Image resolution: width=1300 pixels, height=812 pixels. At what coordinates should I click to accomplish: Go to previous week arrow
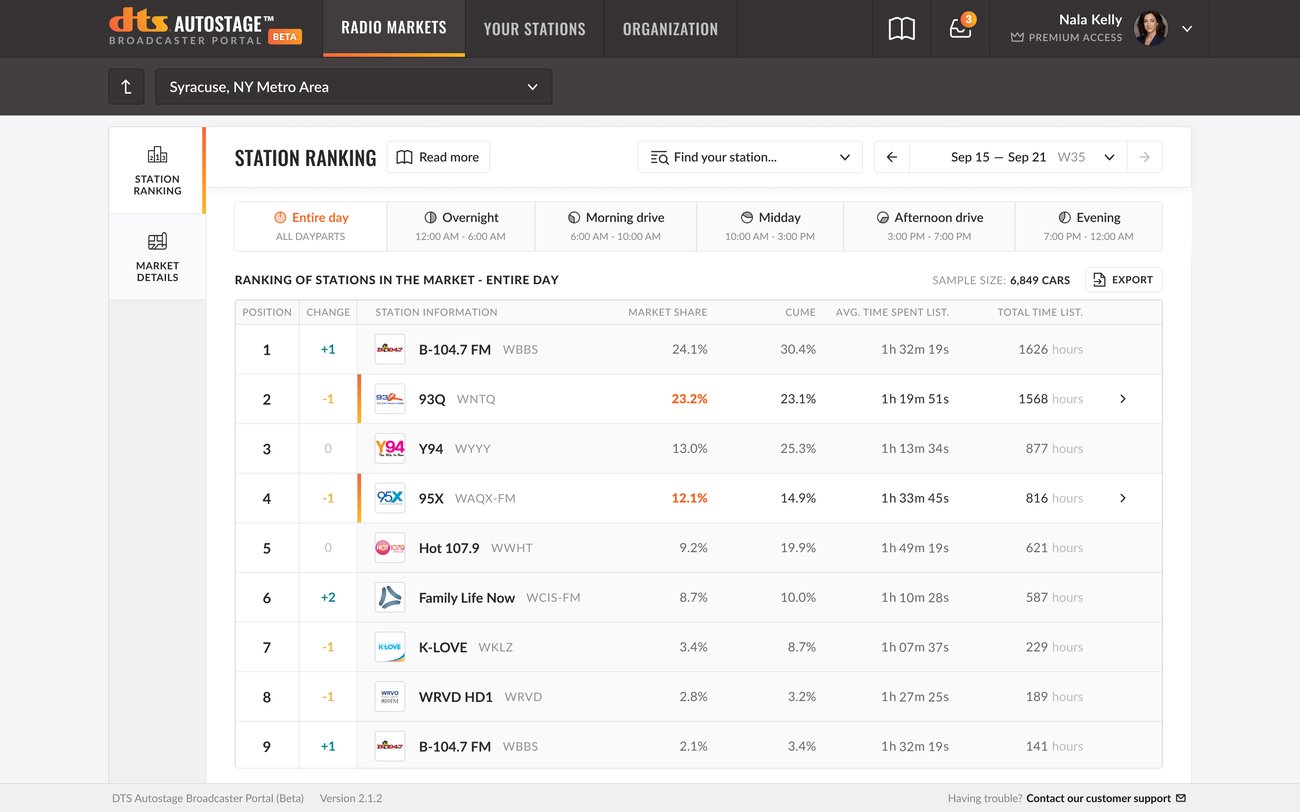coord(892,157)
